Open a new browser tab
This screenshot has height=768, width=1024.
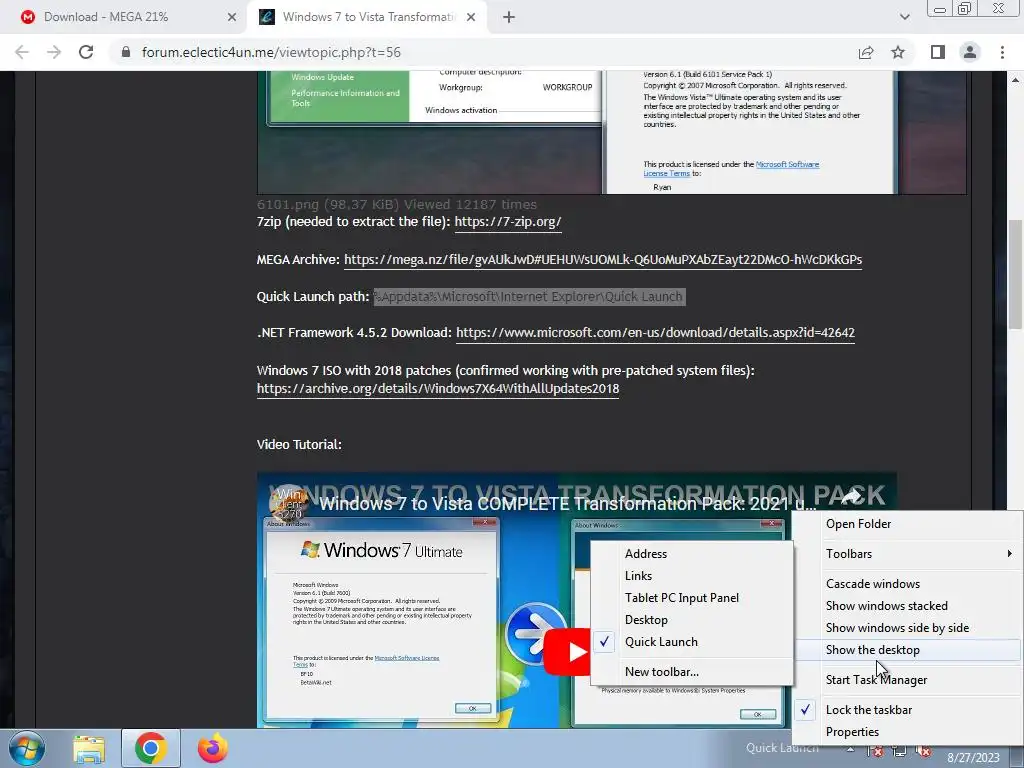tap(509, 17)
